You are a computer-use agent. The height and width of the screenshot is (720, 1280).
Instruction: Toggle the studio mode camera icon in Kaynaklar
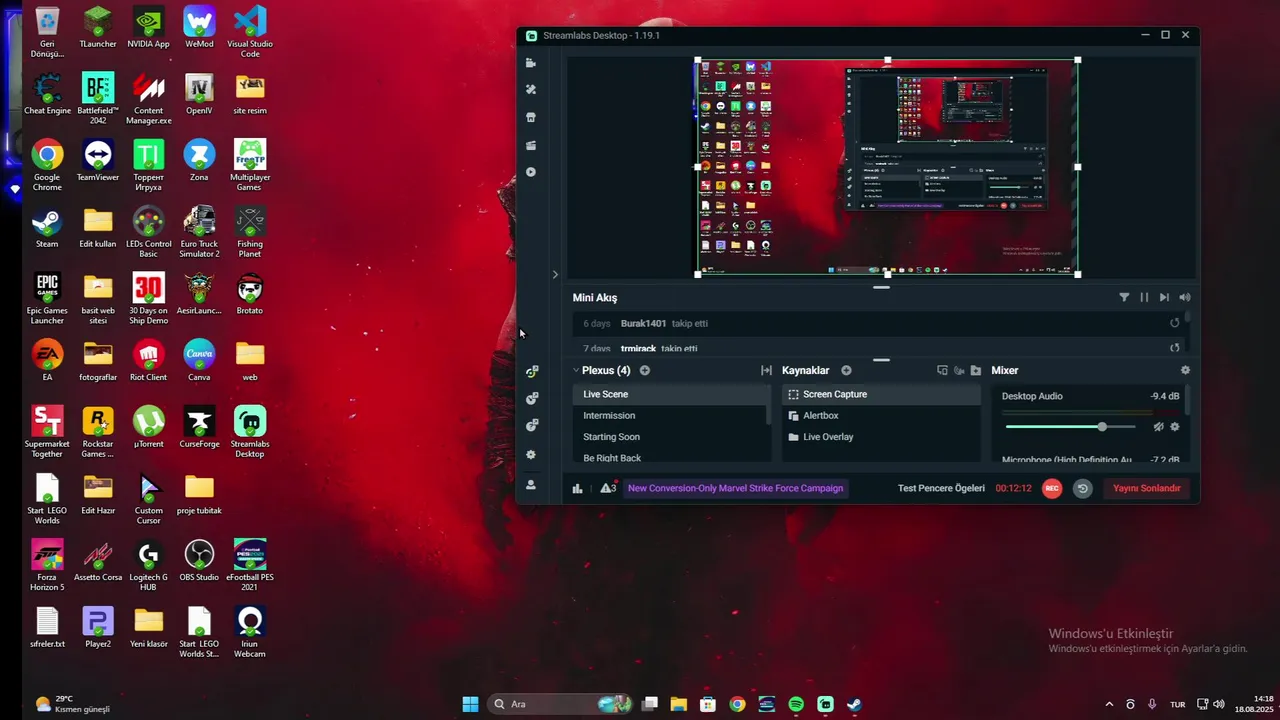[959, 370]
